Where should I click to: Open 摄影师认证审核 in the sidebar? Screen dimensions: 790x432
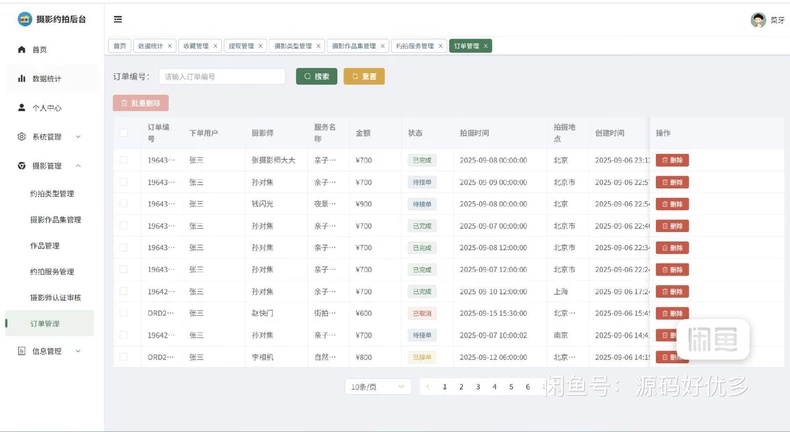[x=55, y=297]
